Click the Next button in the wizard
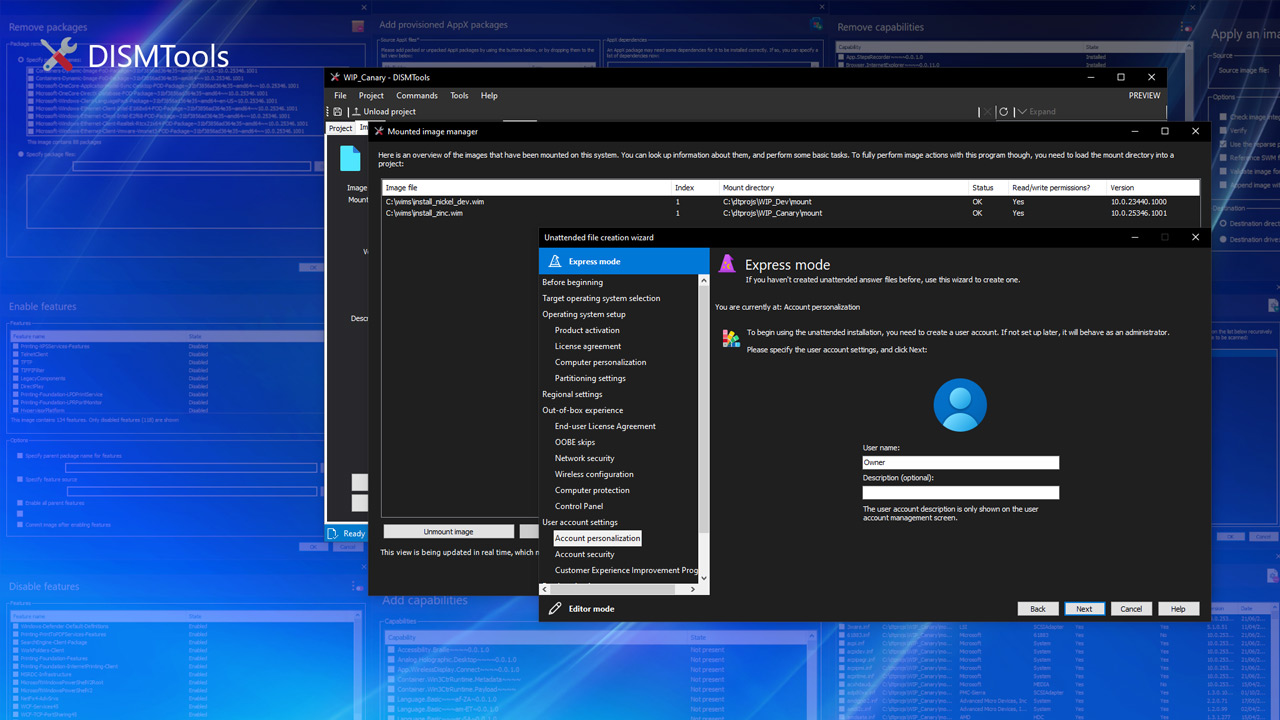Screen dimensions: 1280x720 [1084, 608]
